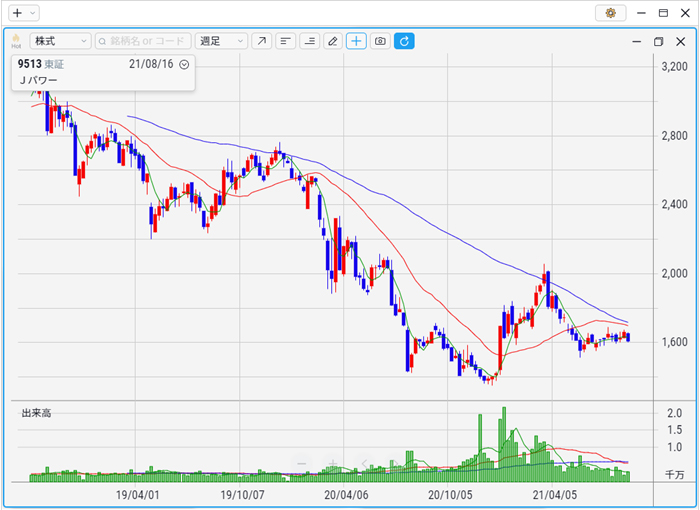This screenshot has width=700, height=510.
Task: Focus the 銘柄名 or コード search field
Action: (x=143, y=41)
